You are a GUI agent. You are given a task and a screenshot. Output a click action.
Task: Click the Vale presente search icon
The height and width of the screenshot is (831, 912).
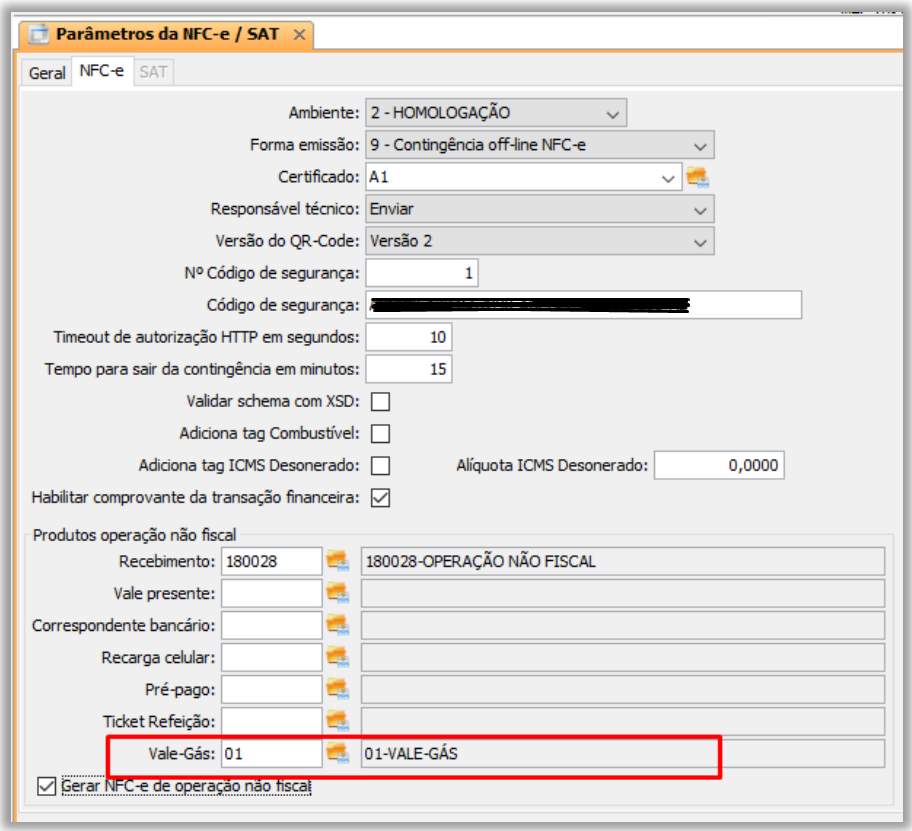(x=337, y=593)
